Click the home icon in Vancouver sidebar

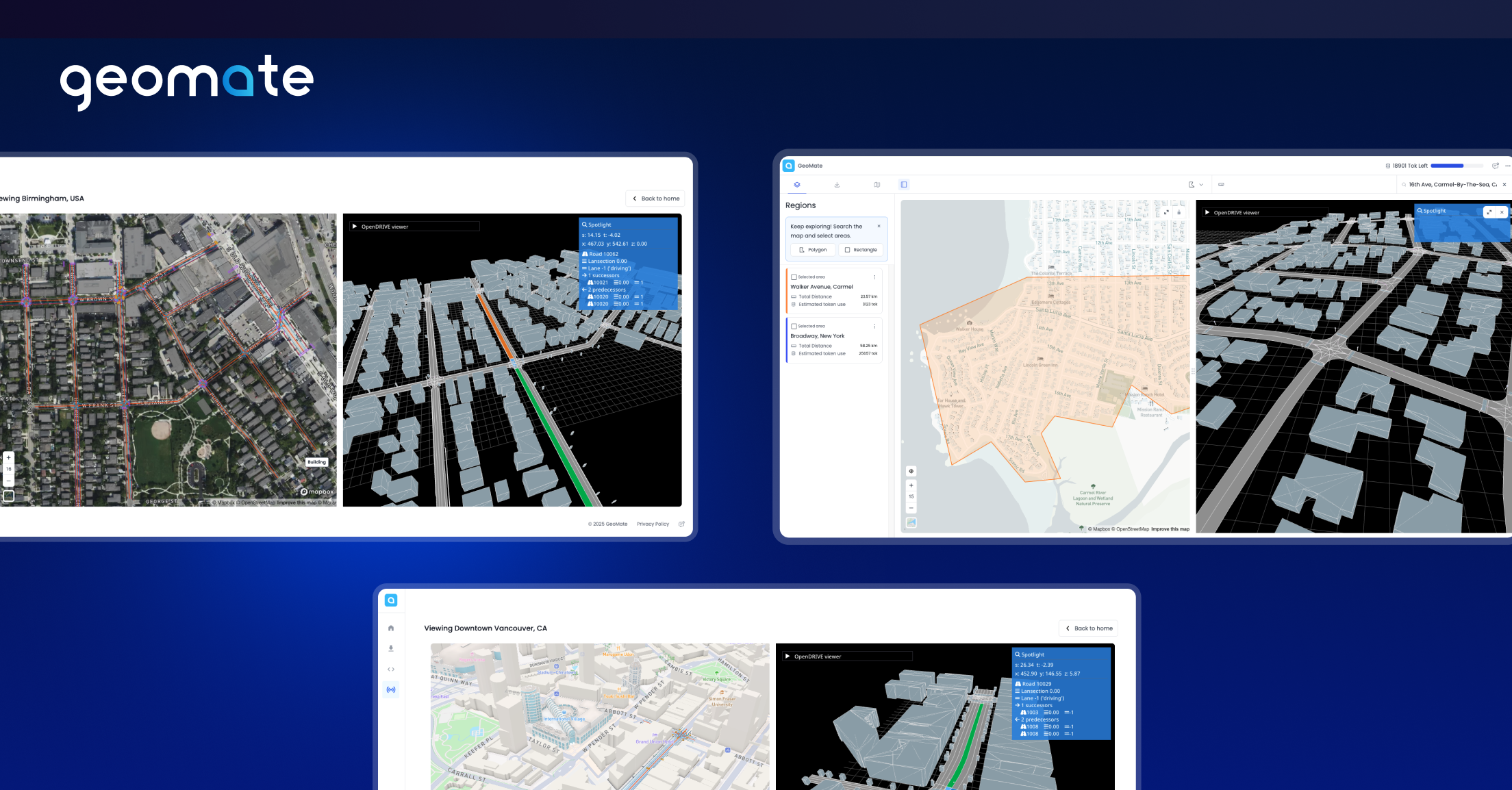(391, 628)
